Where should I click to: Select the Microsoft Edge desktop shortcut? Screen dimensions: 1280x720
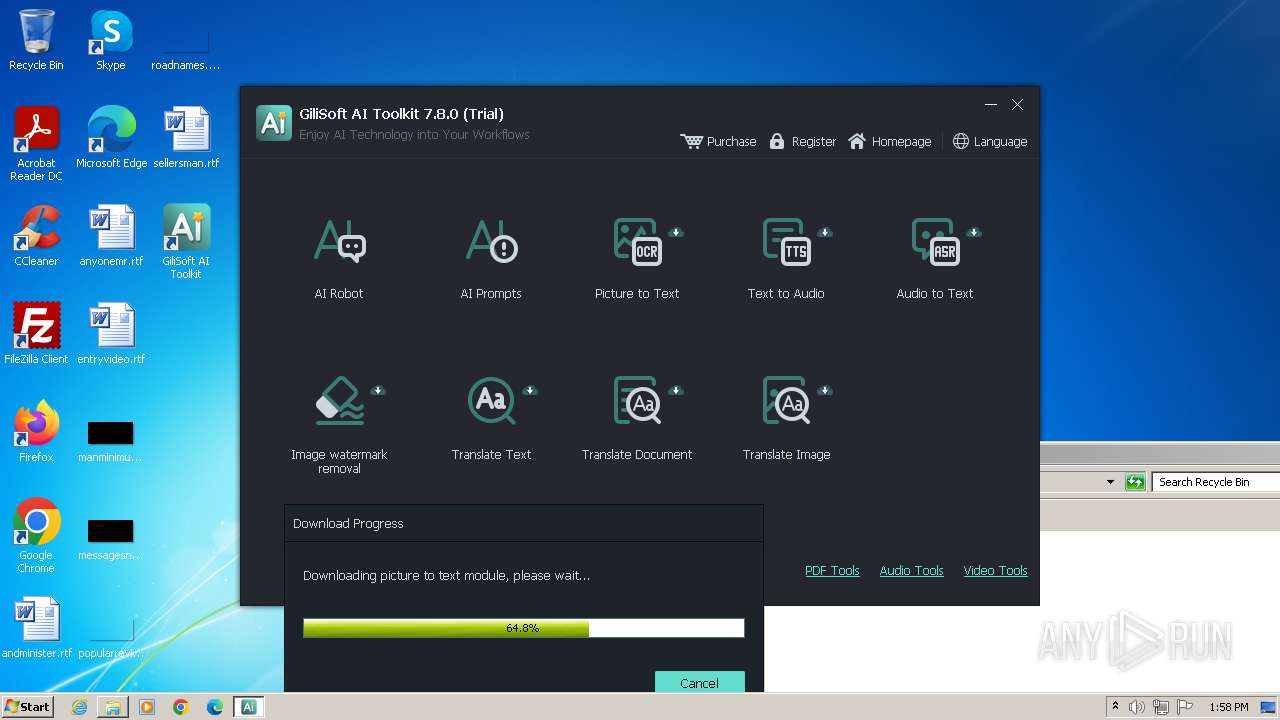[111, 138]
